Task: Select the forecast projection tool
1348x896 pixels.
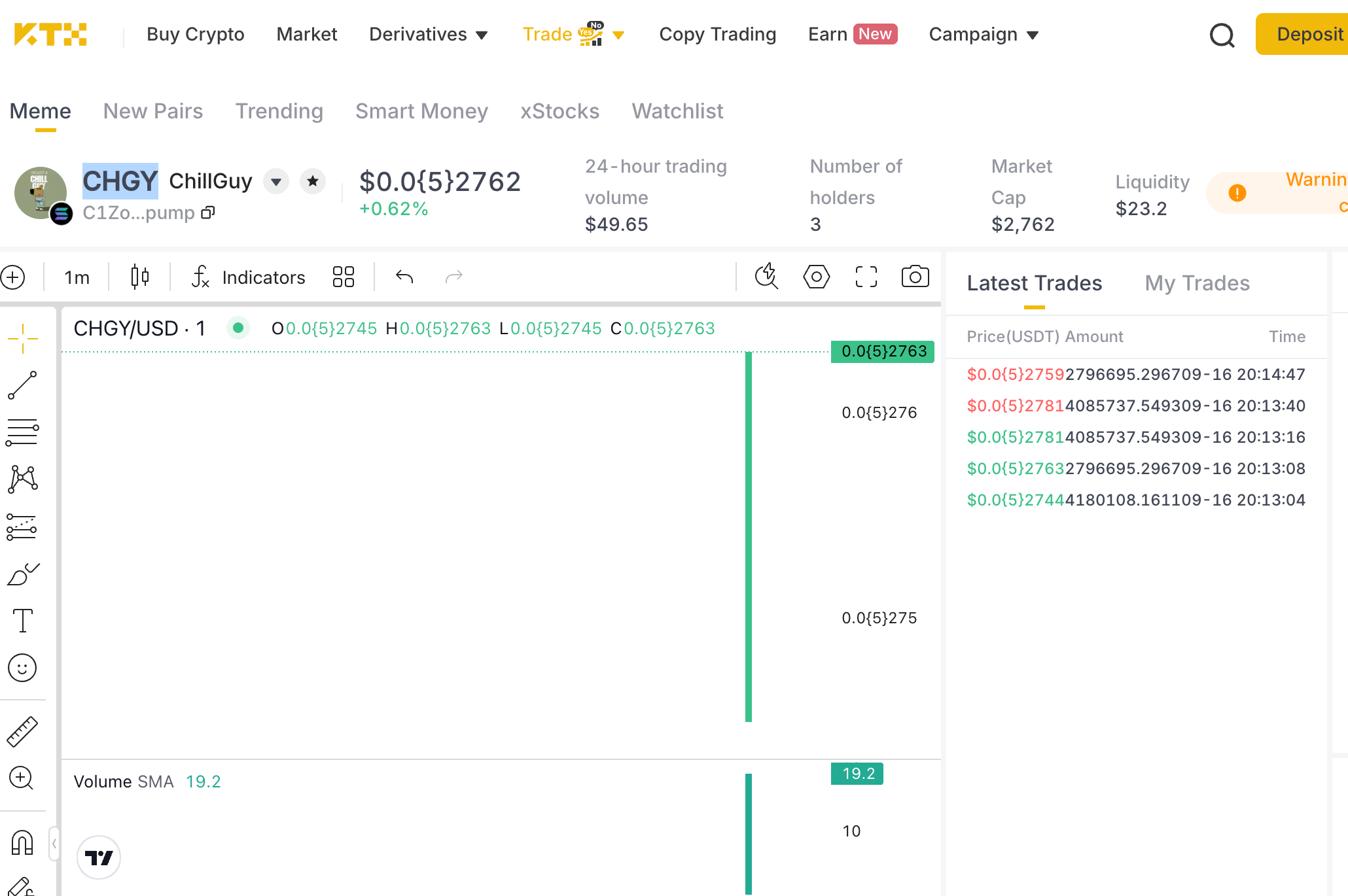Action: click(23, 527)
